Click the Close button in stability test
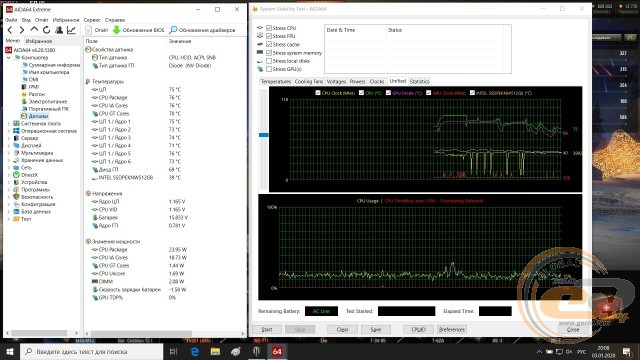 [x=573, y=329]
